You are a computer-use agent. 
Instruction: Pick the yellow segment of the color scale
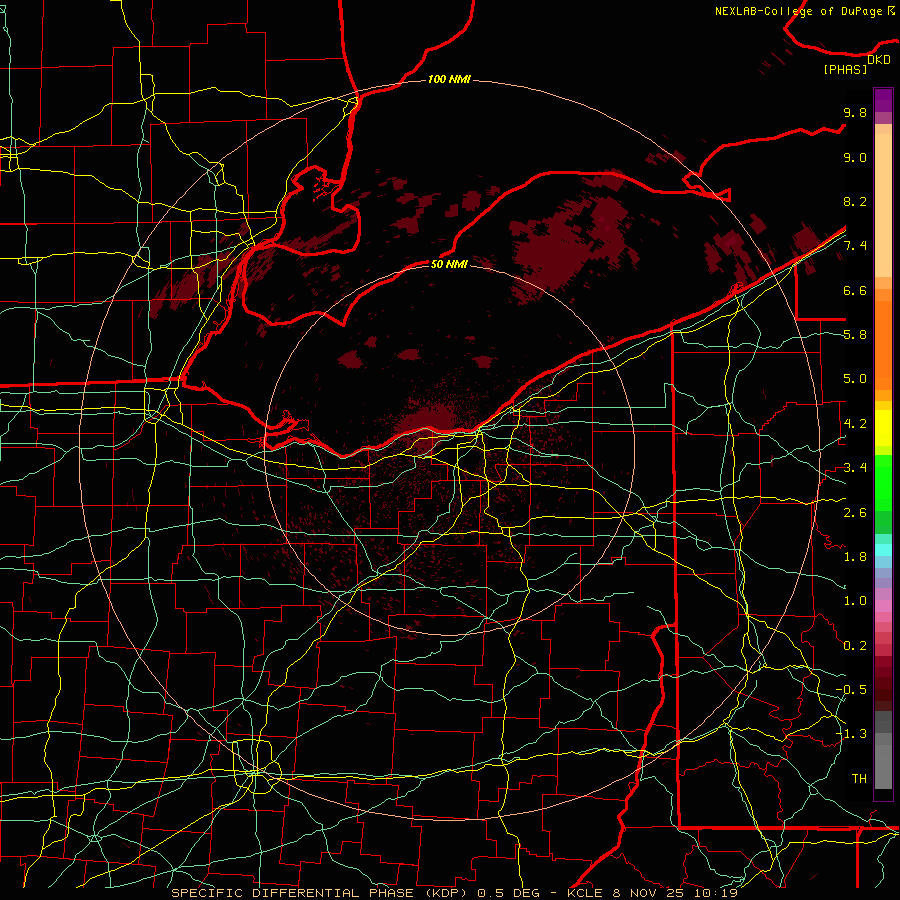tap(883, 428)
